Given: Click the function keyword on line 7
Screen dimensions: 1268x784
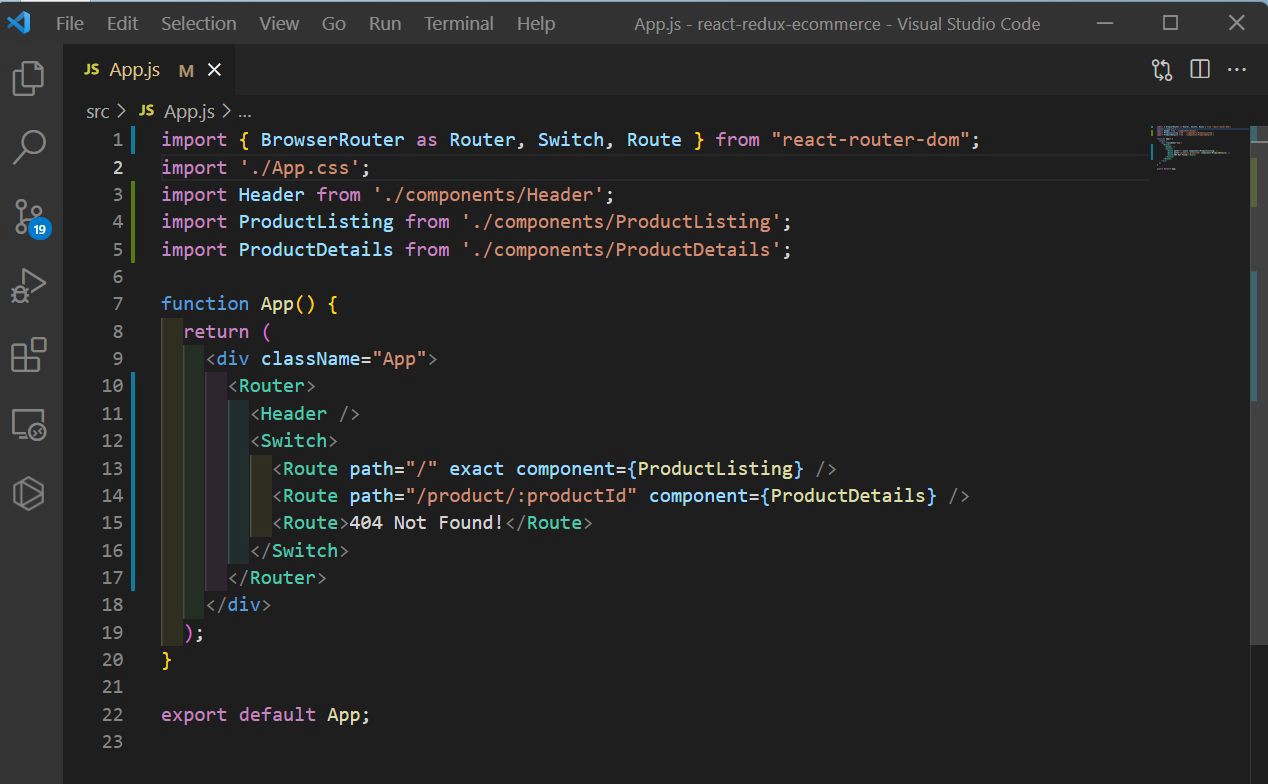Looking at the screenshot, I should point(205,304).
